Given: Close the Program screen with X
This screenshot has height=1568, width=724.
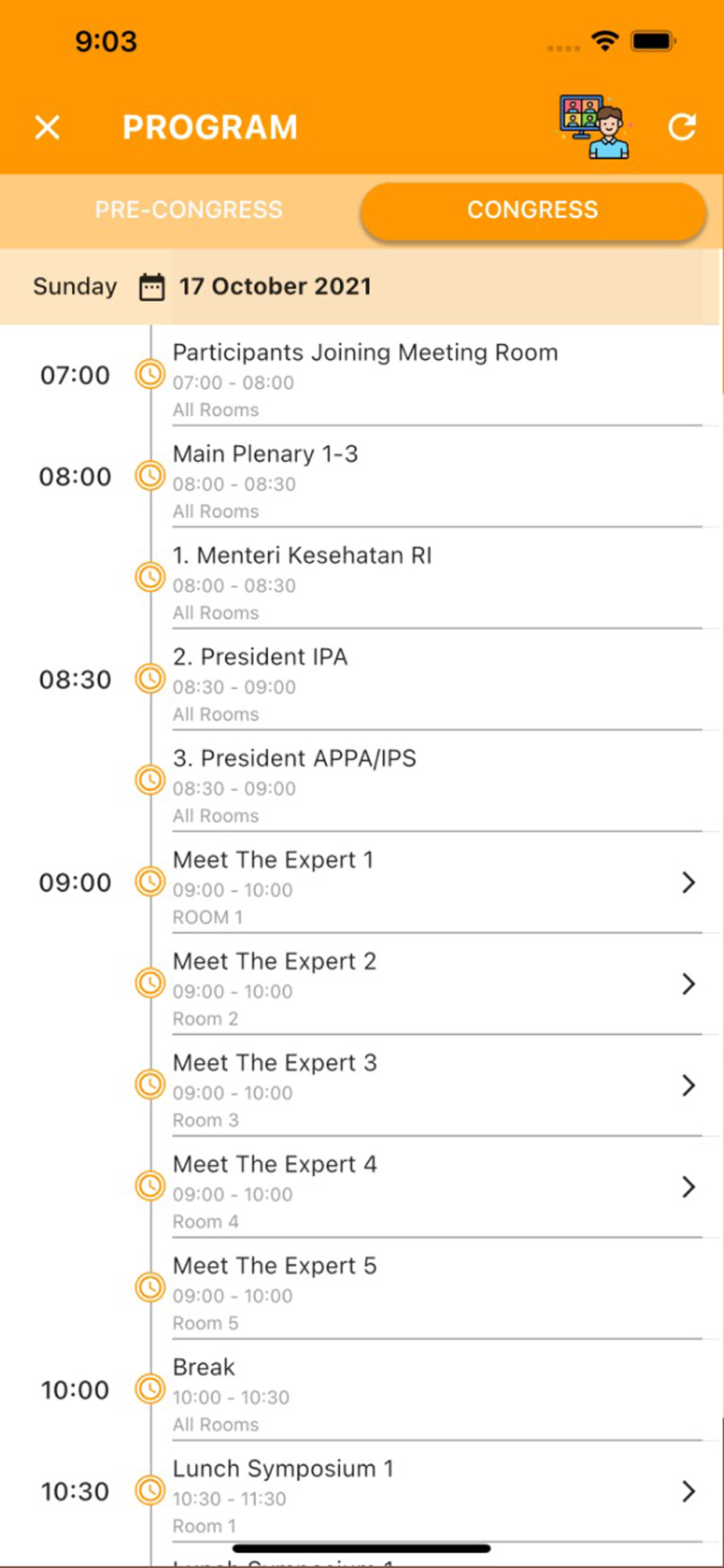Looking at the screenshot, I should click(x=48, y=127).
